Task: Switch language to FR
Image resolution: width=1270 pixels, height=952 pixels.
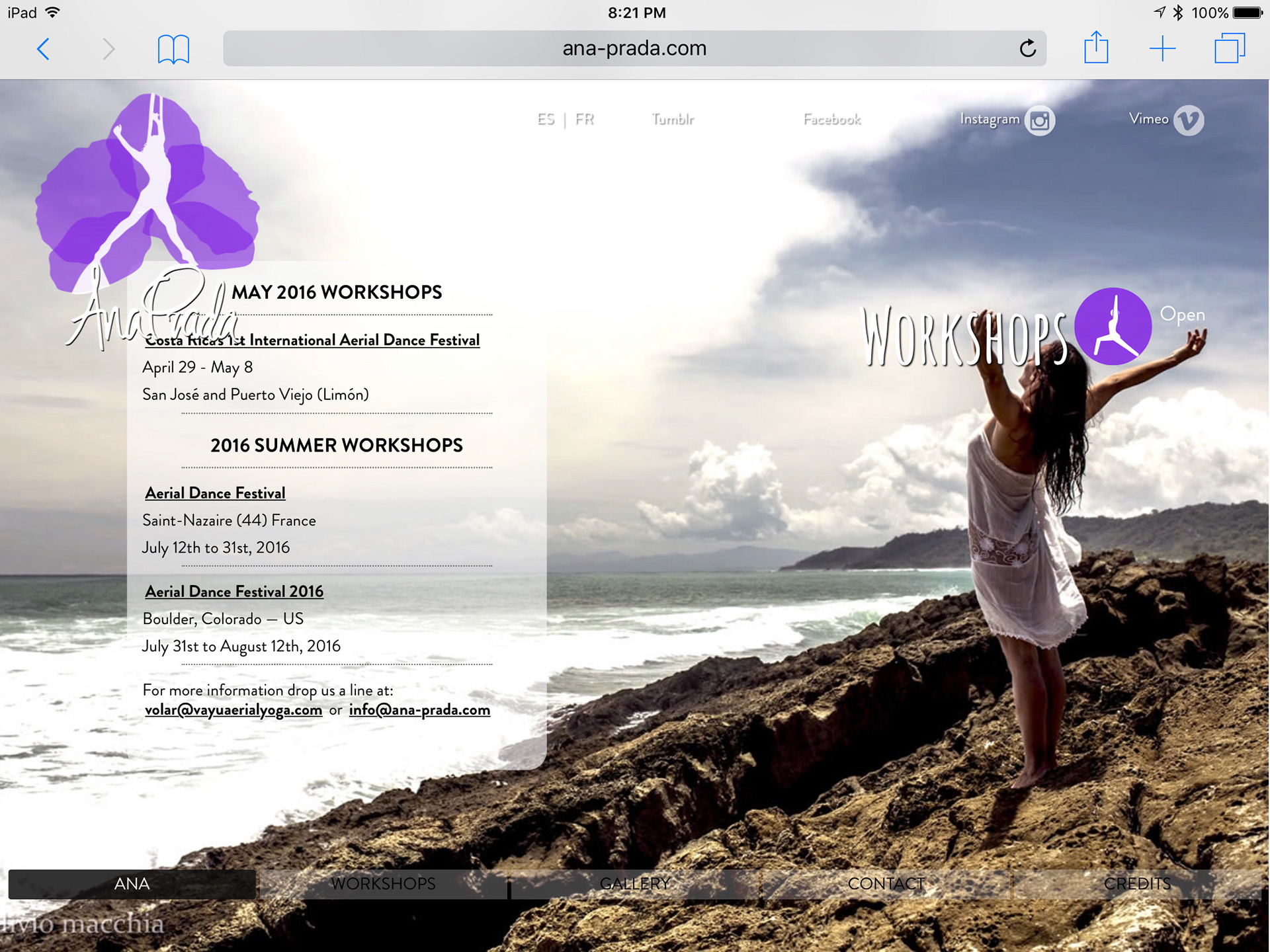Action: (585, 120)
